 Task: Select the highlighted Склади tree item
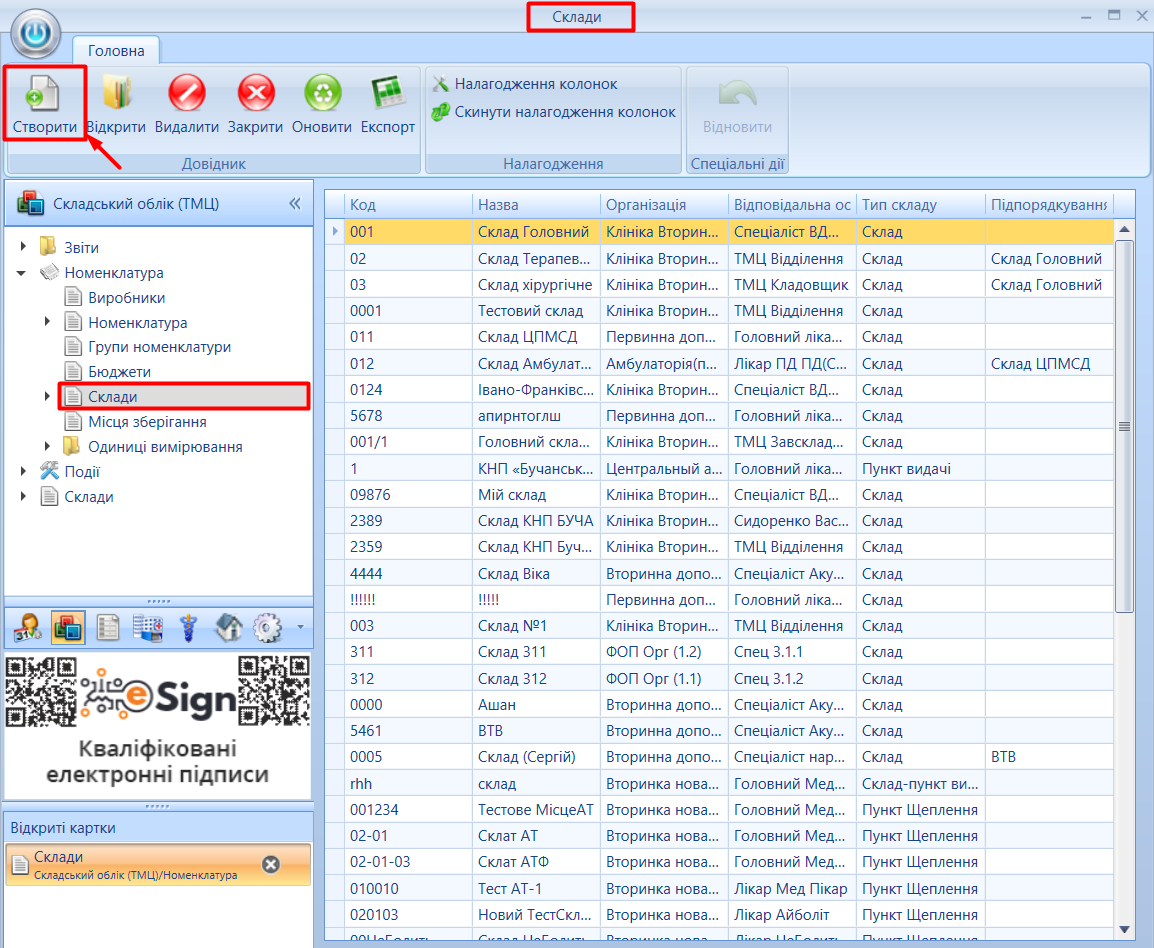[x=184, y=397]
